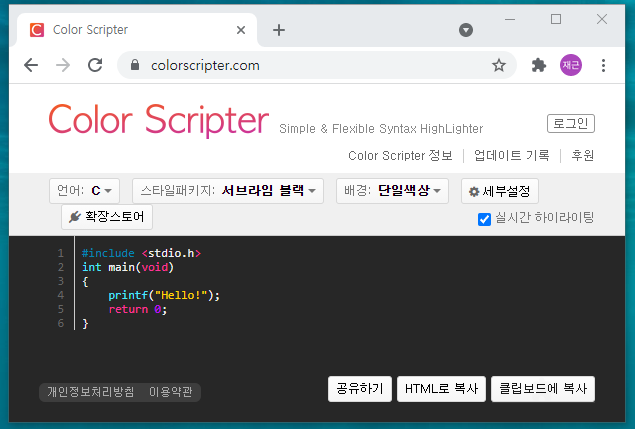This screenshot has width=635, height=429.
Task: Open the 확장스토어 extension store button
Action: [107, 217]
